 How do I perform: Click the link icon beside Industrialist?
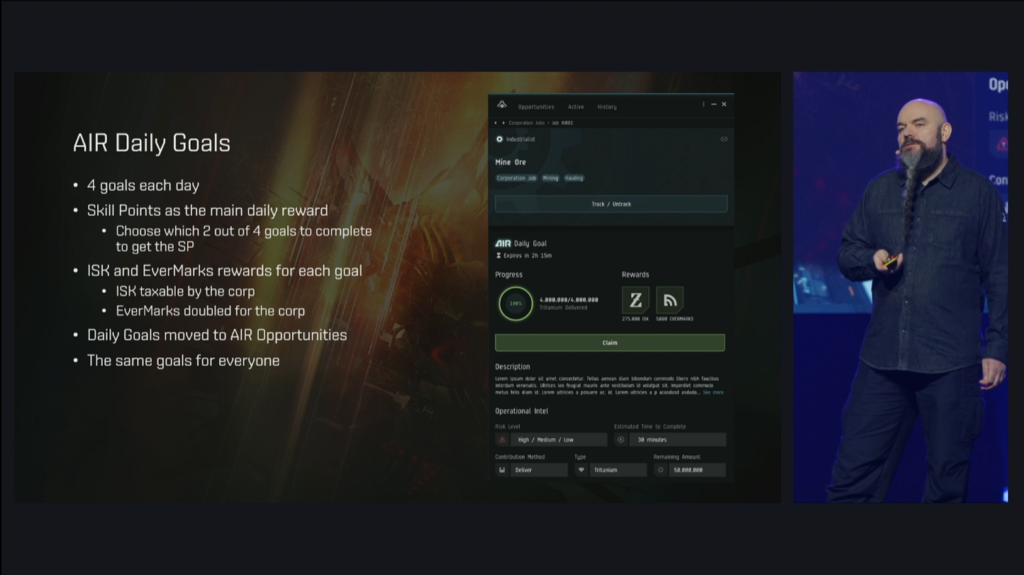click(724, 139)
